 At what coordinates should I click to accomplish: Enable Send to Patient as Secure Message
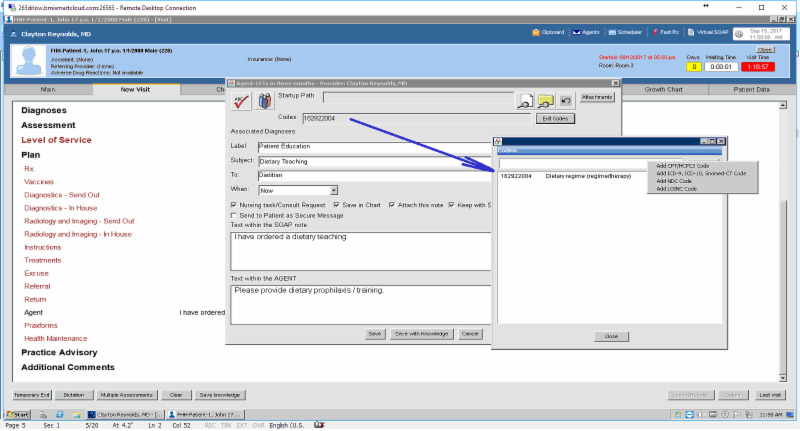(x=234, y=215)
